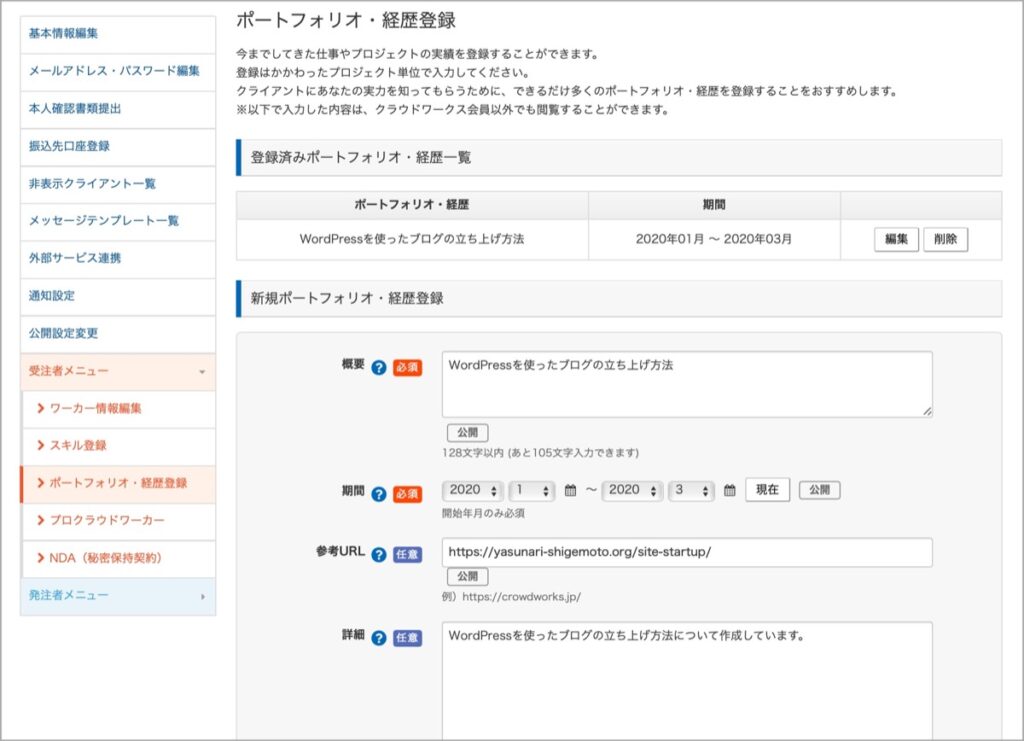The image size is (1024, 741).
Task: Open the end year dropdown showing 2020
Action: [x=632, y=490]
